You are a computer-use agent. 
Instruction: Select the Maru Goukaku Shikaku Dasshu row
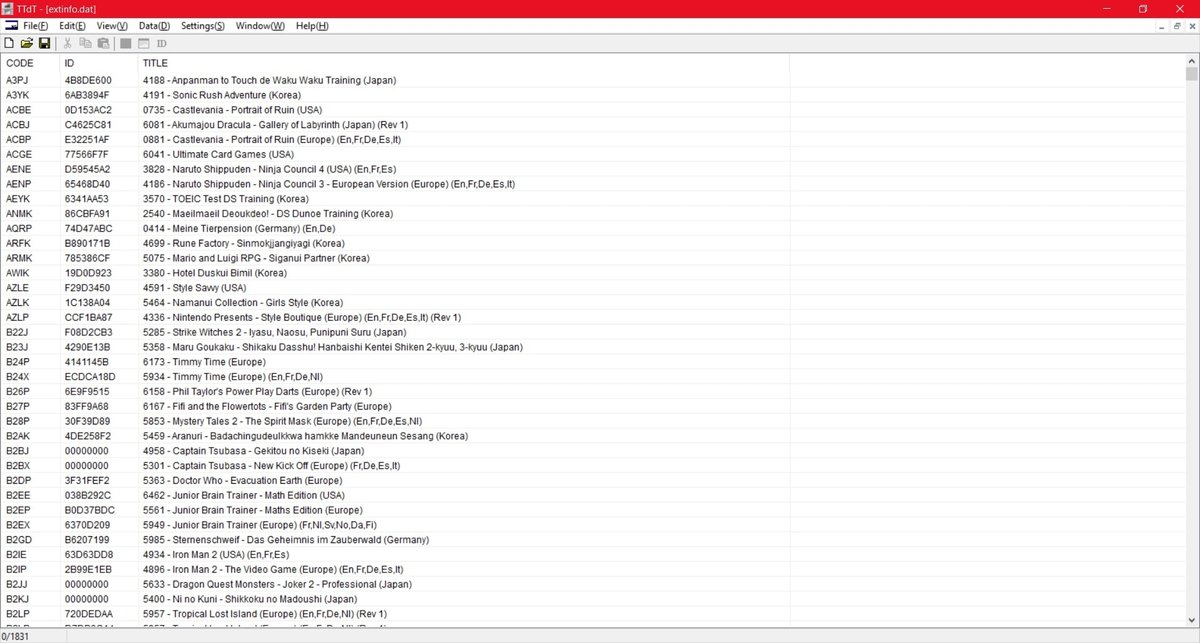[592, 347]
